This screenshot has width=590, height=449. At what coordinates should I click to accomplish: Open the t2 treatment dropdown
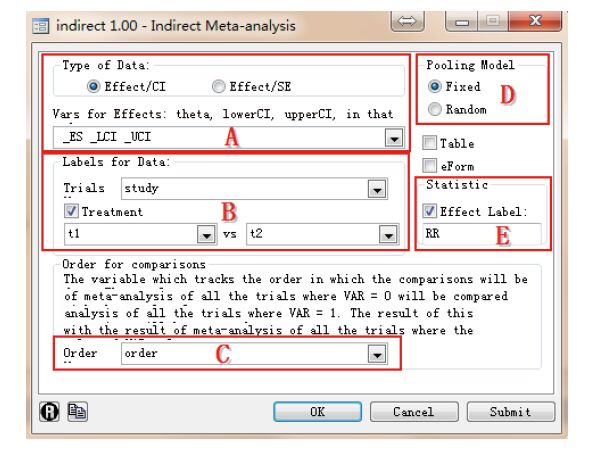click(x=388, y=234)
